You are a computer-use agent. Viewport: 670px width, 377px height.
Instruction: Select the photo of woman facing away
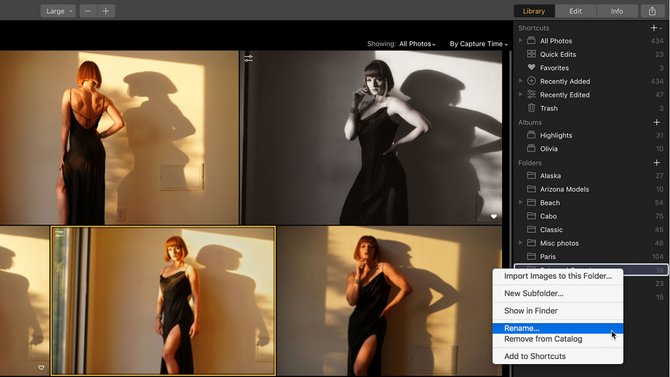[x=119, y=138]
